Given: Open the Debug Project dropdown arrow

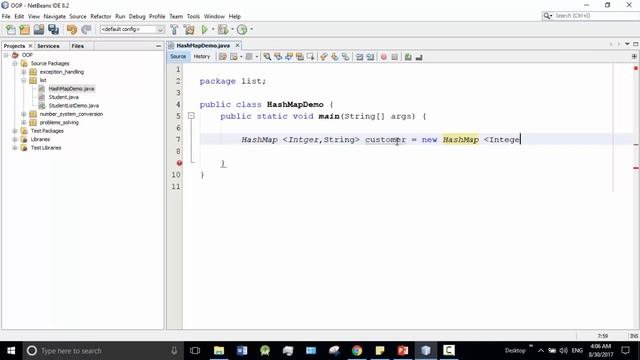Looking at the screenshot, I should tap(232, 29).
